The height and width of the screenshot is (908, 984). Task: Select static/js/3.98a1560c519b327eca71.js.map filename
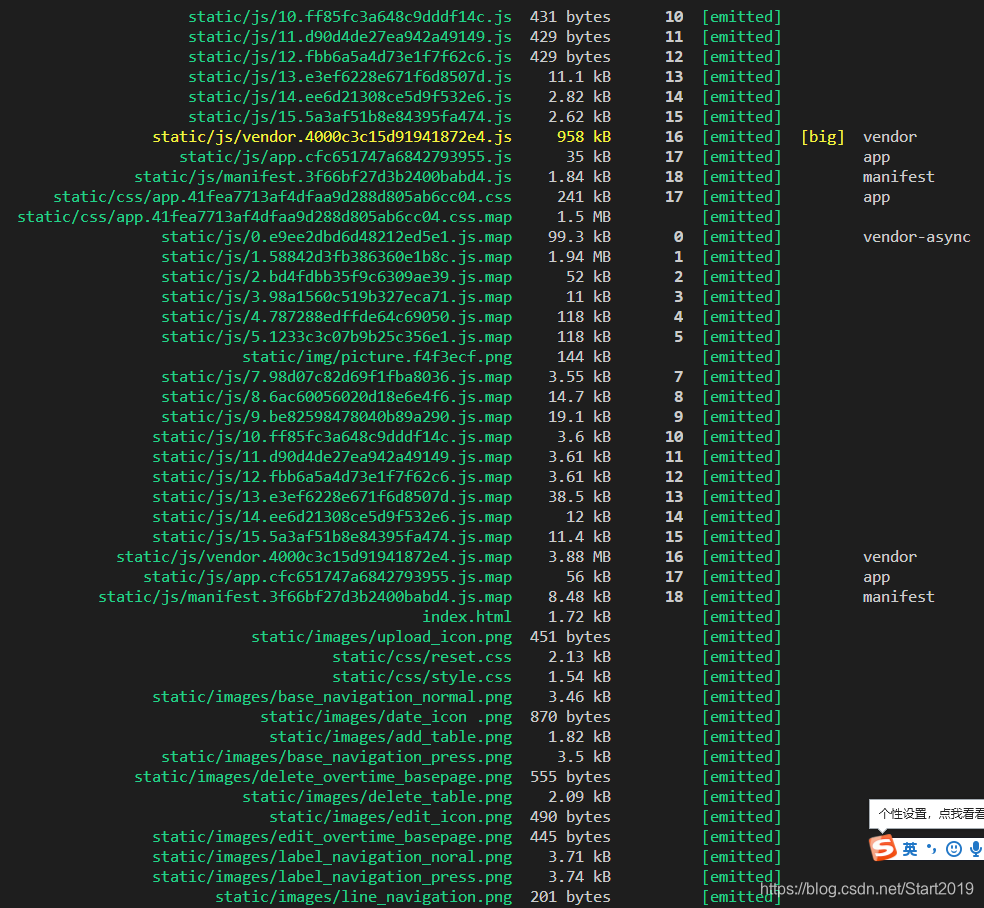coord(336,297)
